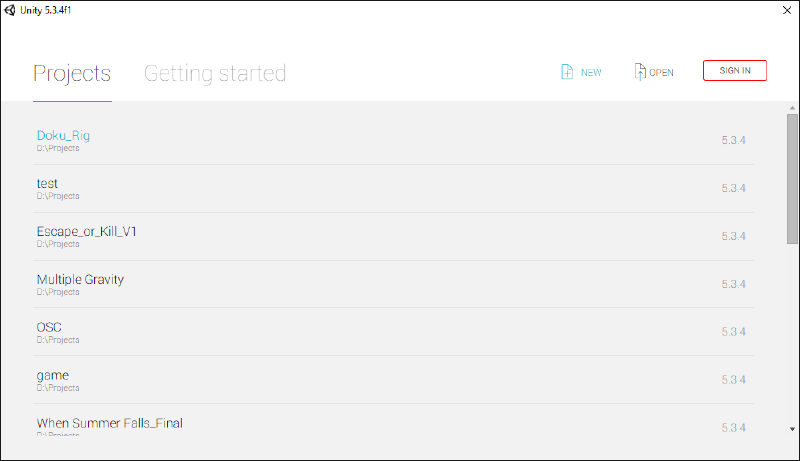Open the OSC project
The height and width of the screenshot is (461, 800).
pyautogui.click(x=50, y=328)
